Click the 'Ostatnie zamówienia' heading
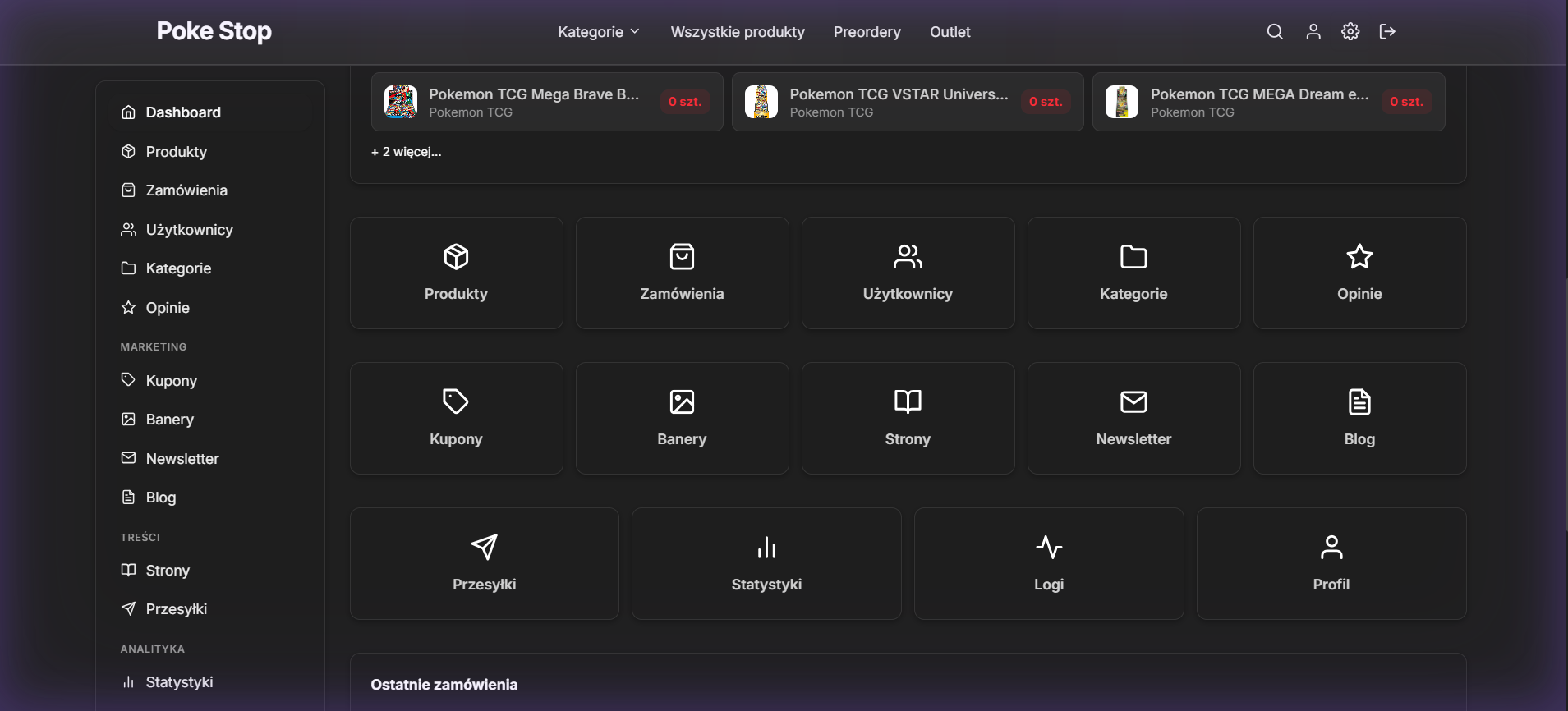 [444, 685]
